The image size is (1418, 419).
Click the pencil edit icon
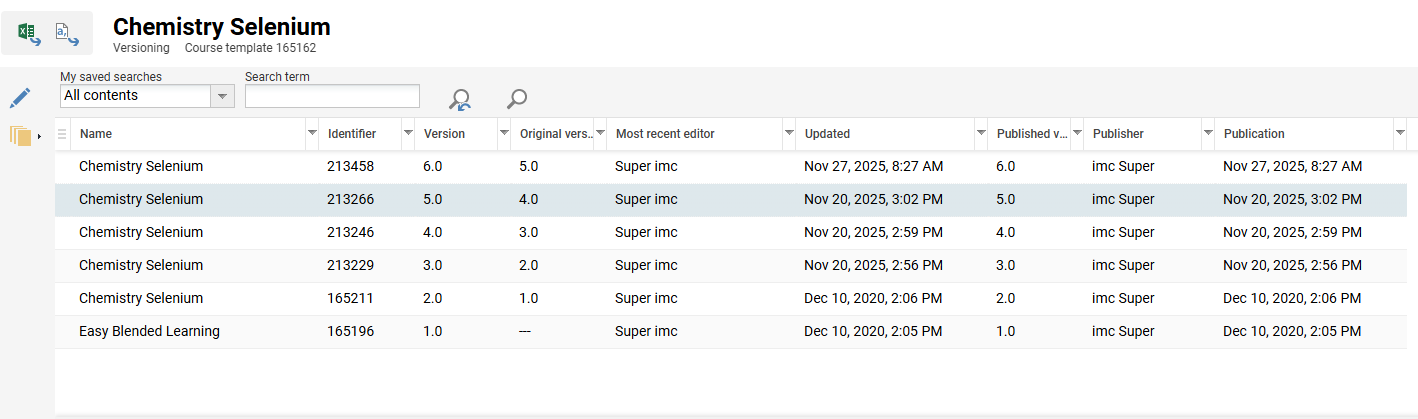coord(20,98)
